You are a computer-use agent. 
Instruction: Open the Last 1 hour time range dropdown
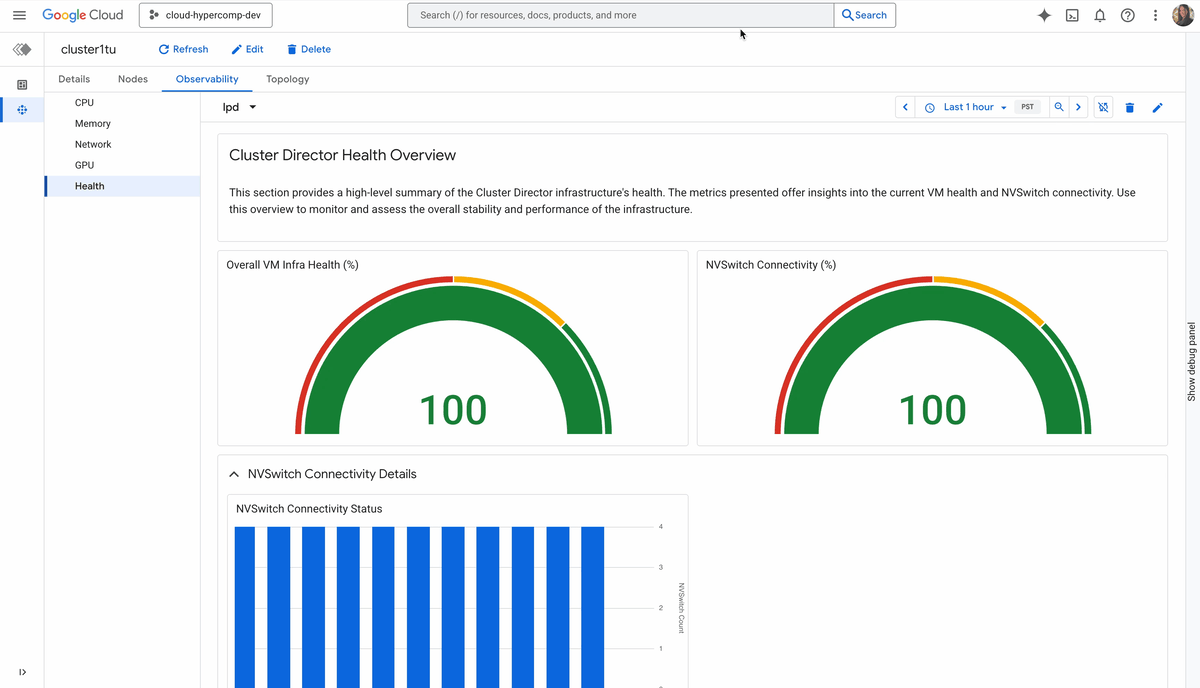coord(967,107)
